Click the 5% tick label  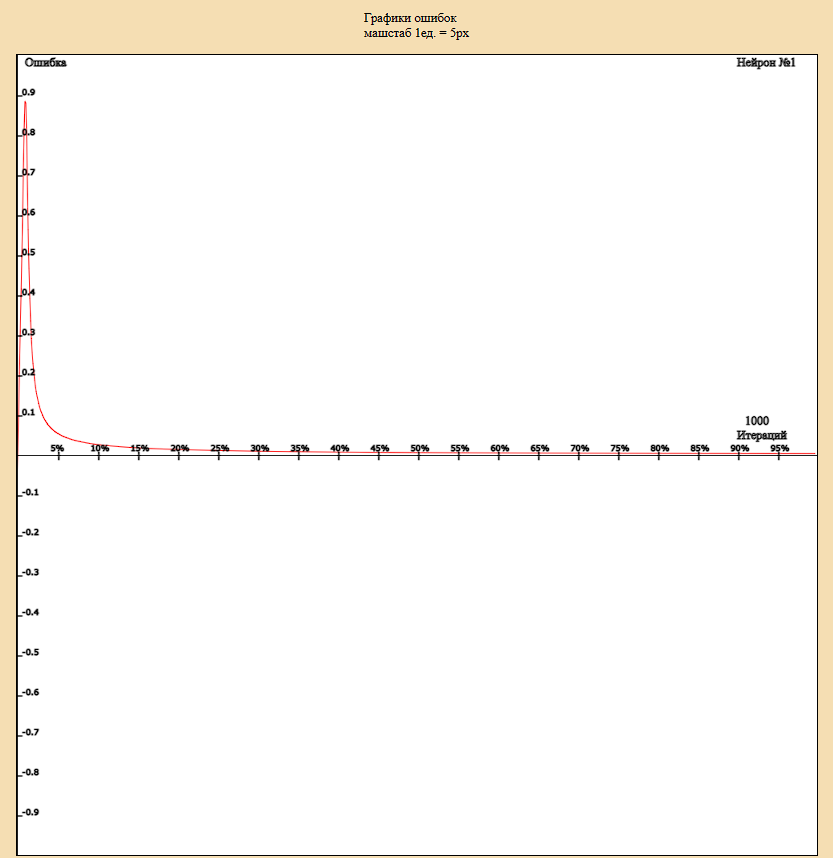tap(58, 447)
